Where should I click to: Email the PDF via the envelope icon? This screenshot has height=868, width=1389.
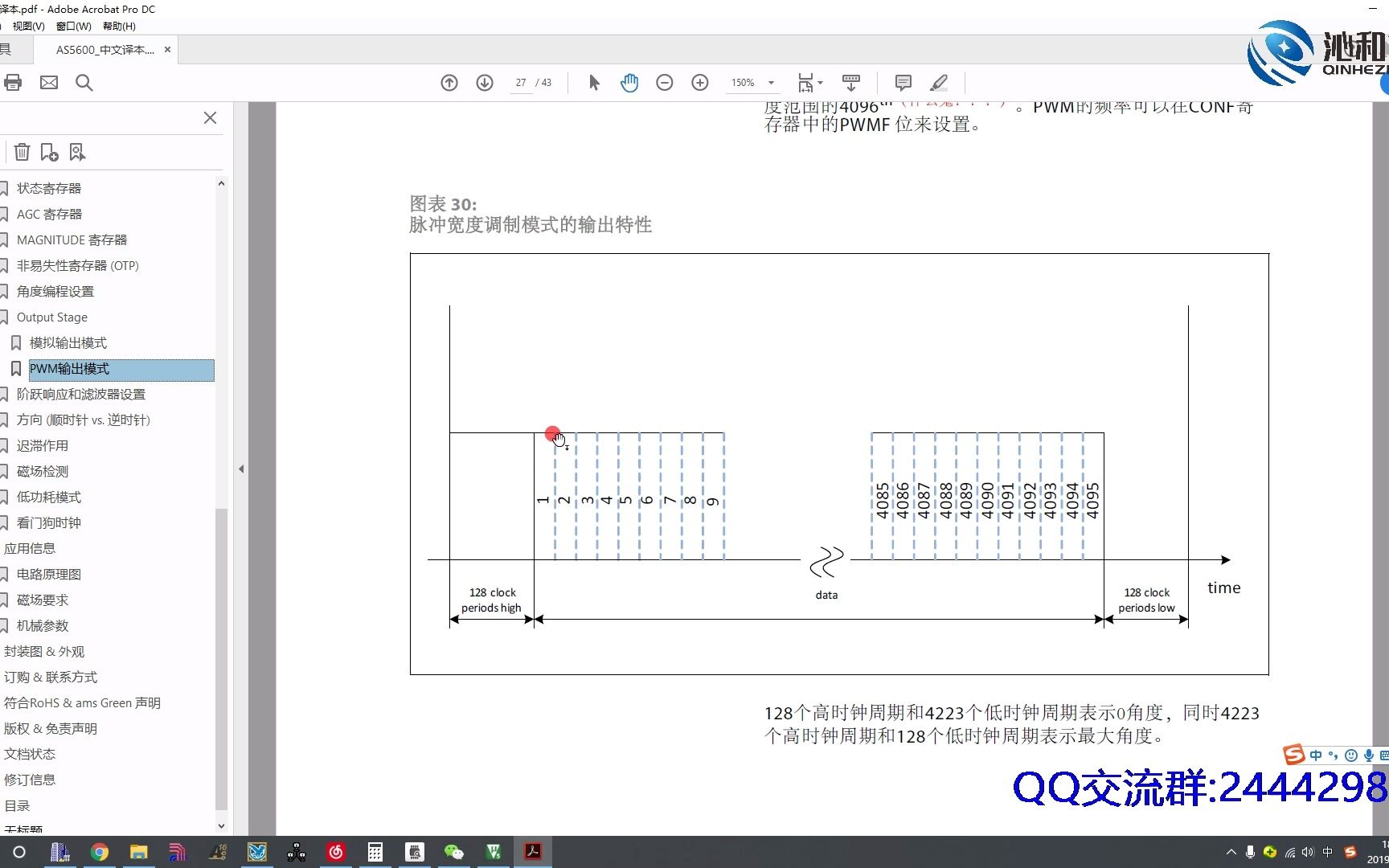click(x=49, y=83)
